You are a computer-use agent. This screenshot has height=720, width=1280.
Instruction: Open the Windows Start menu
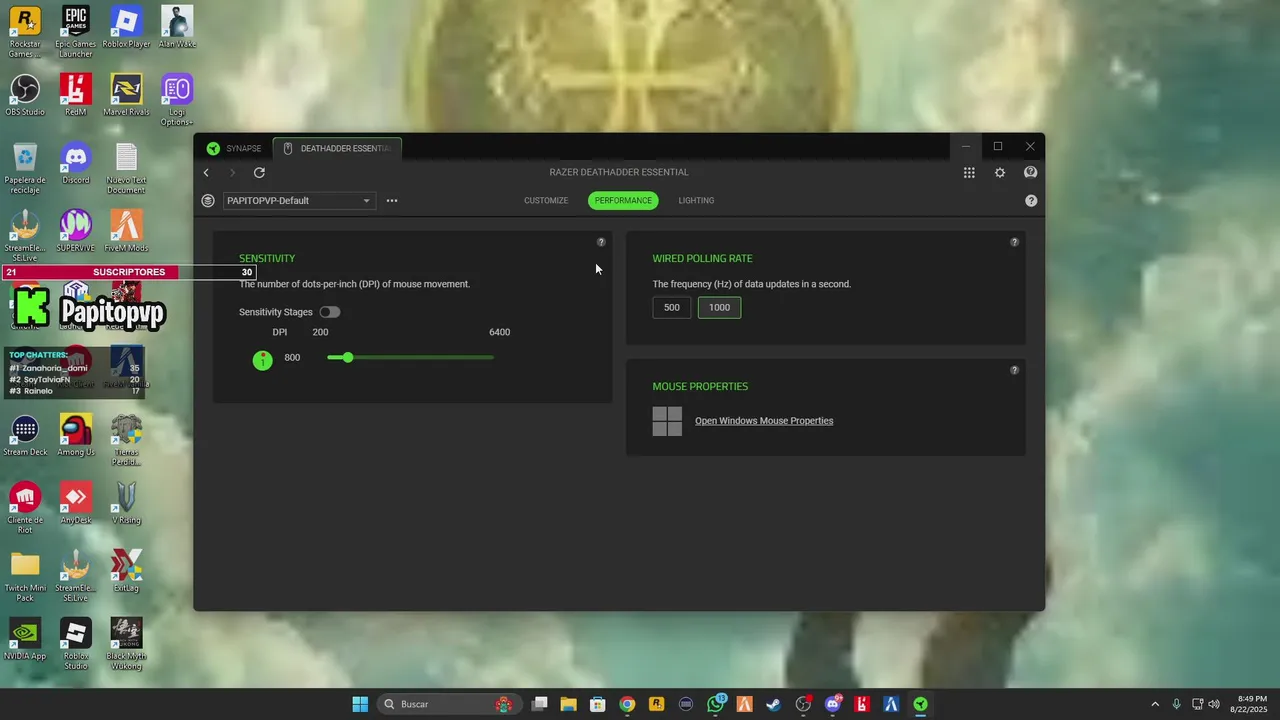tap(360, 704)
